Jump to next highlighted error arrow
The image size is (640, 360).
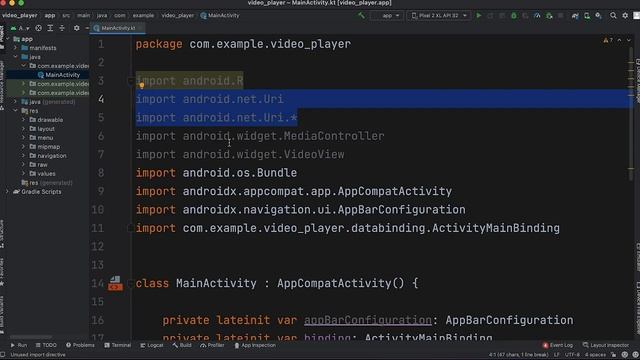629,40
